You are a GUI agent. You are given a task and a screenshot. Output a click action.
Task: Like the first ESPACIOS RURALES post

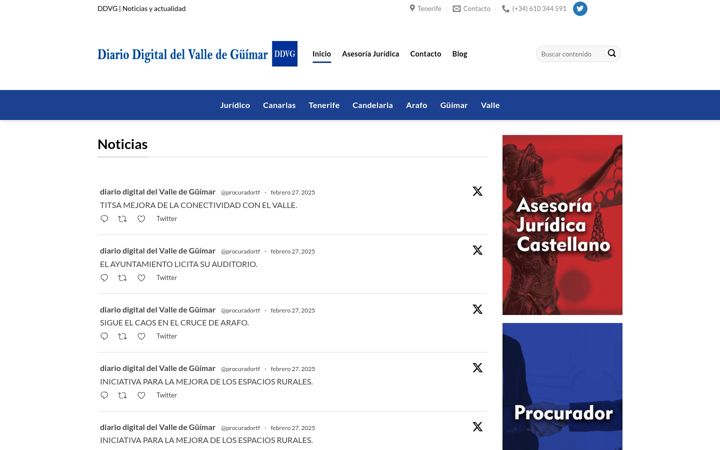click(141, 395)
